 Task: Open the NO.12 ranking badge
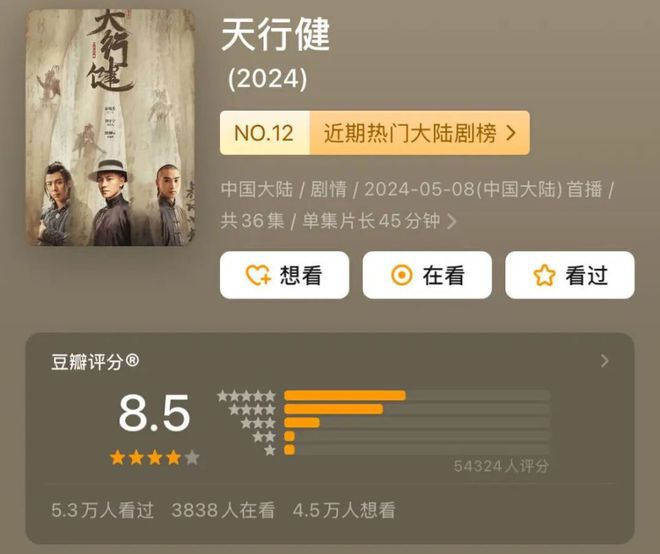(x=264, y=133)
